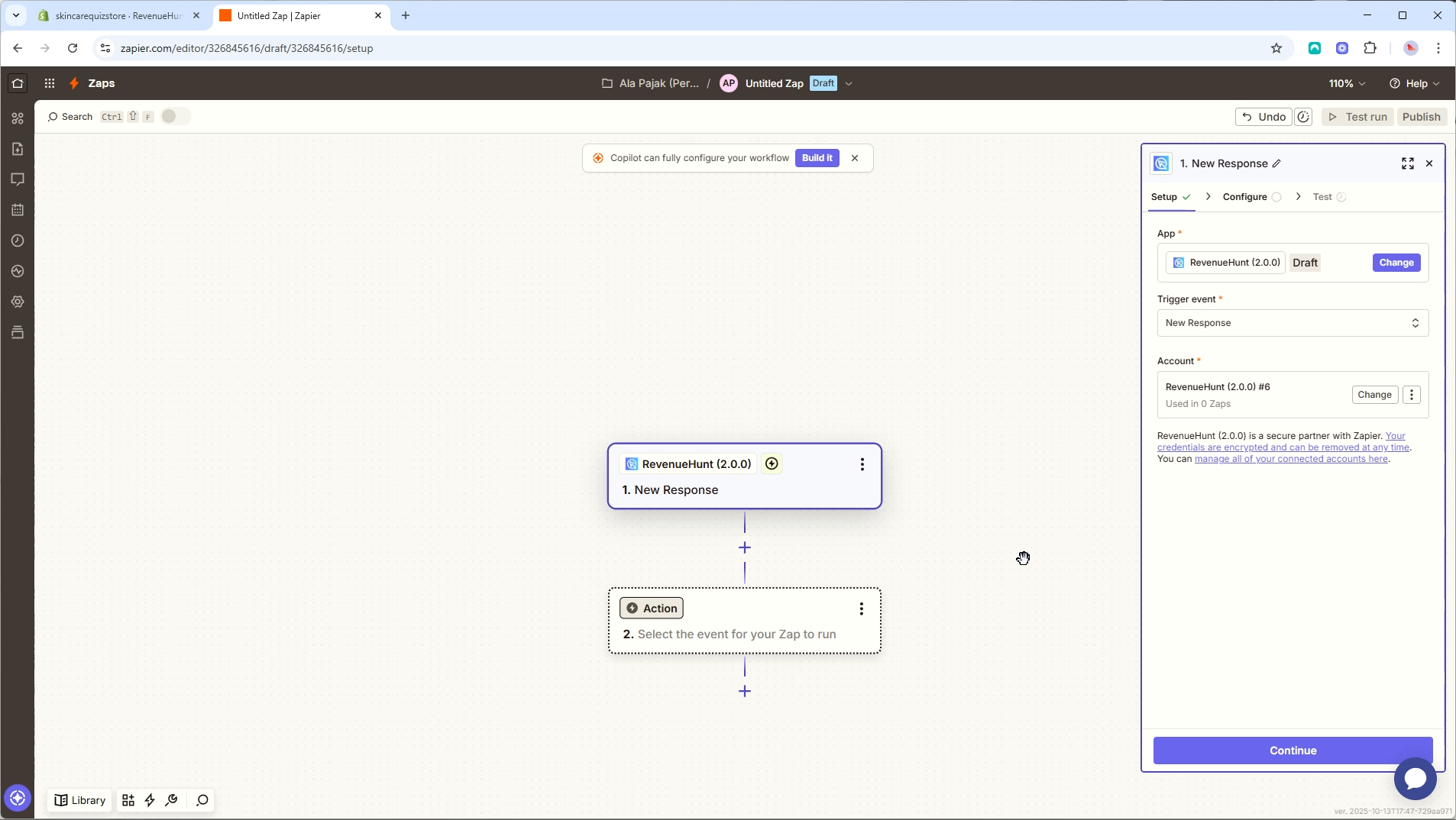Switch to the Configure tab in setup panel
Screen dimensions: 1456x820
coord(1245,196)
